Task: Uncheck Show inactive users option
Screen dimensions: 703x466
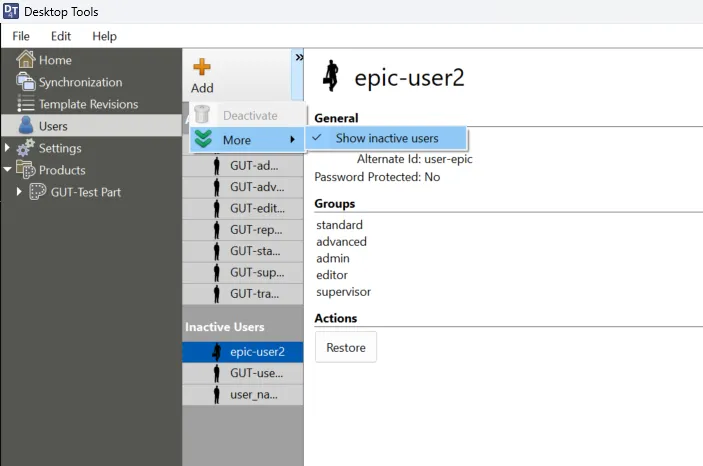Action: 386,138
